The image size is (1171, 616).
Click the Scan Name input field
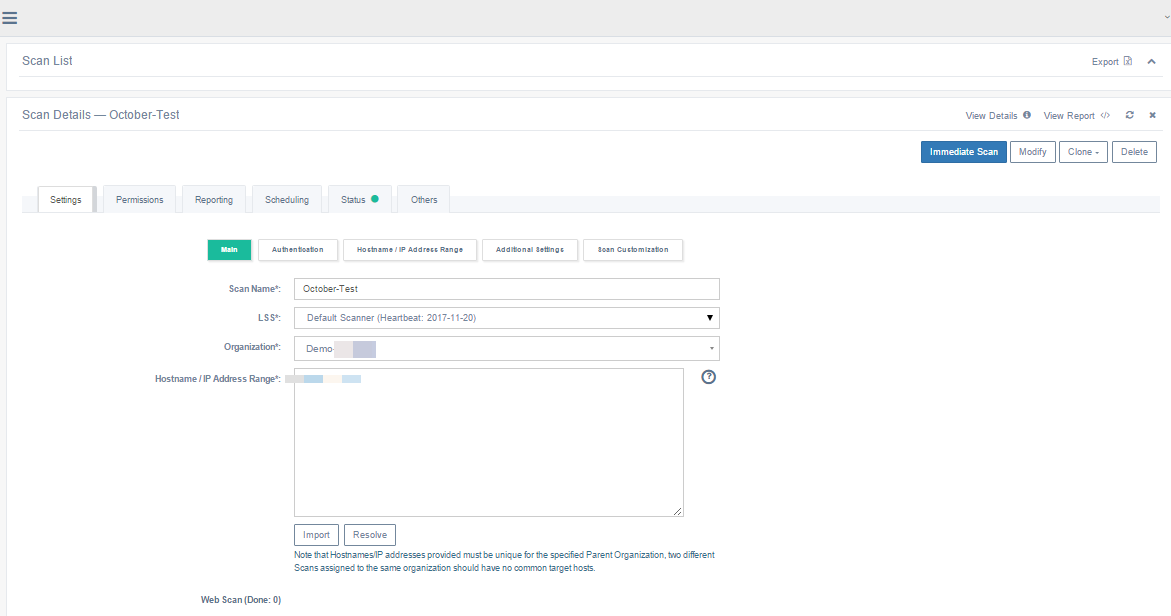click(506, 289)
